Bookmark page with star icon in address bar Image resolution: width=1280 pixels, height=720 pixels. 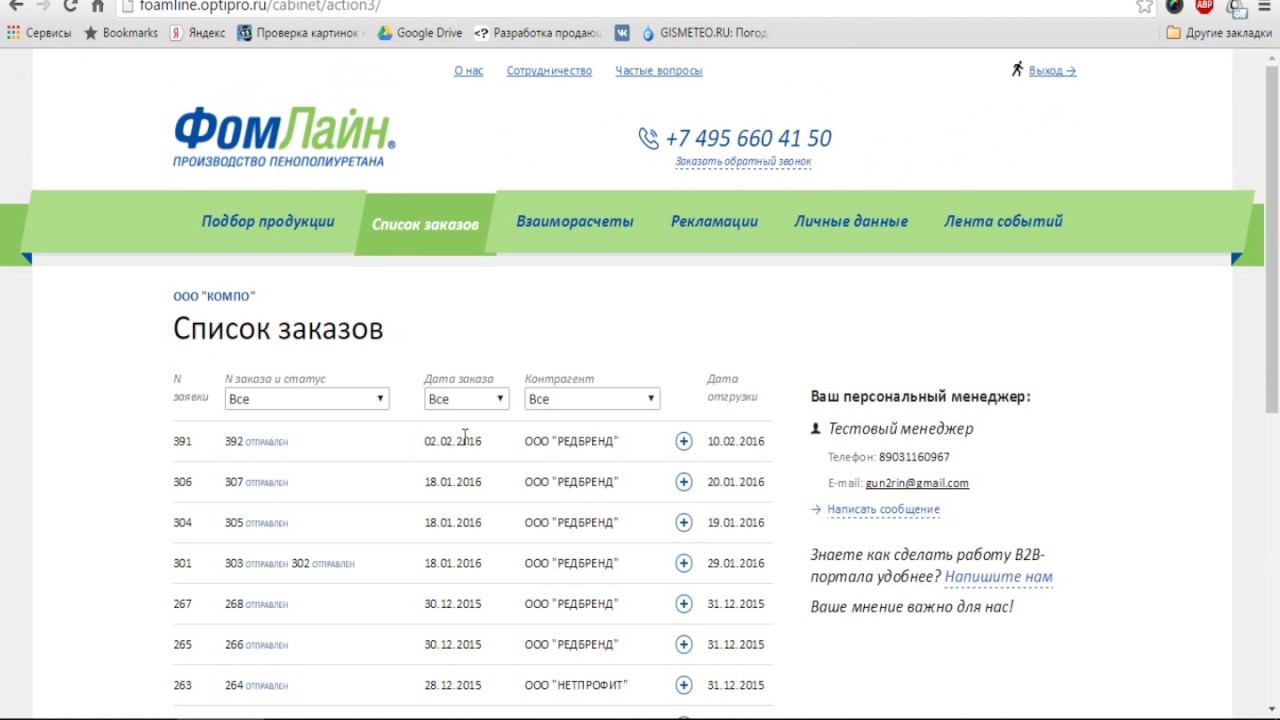coord(1144,6)
